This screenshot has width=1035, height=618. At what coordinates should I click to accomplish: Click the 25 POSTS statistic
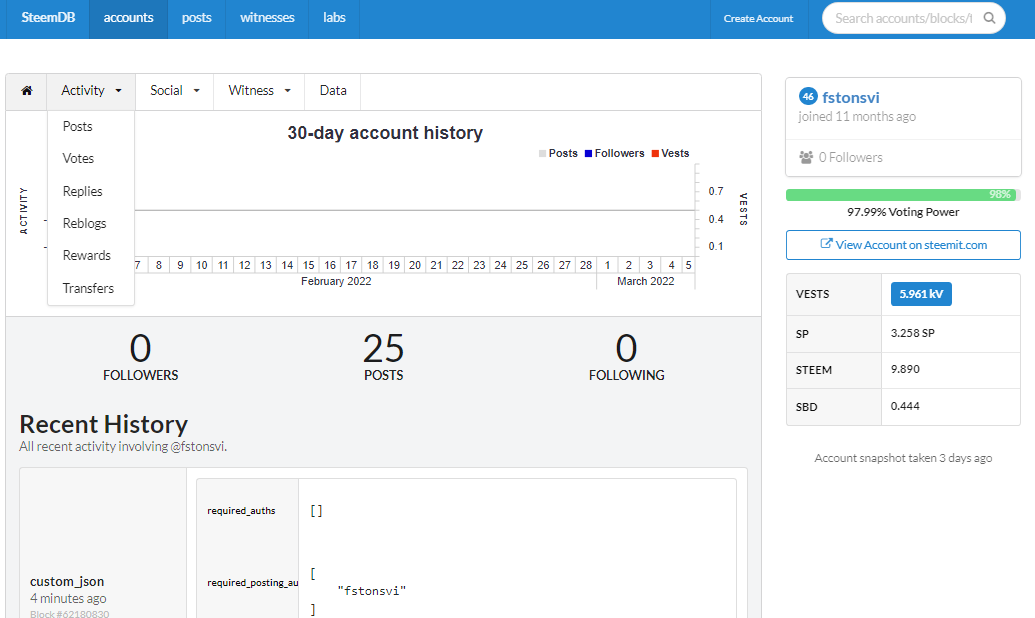pyautogui.click(x=384, y=357)
